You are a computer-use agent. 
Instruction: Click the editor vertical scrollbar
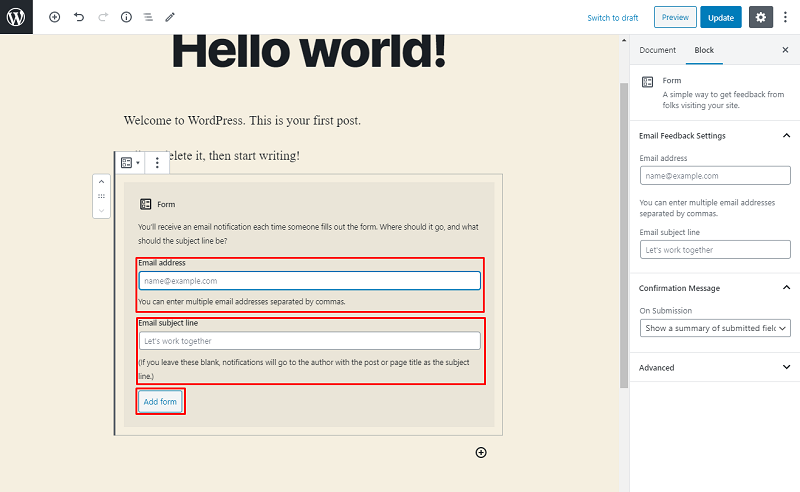pyautogui.click(x=623, y=235)
